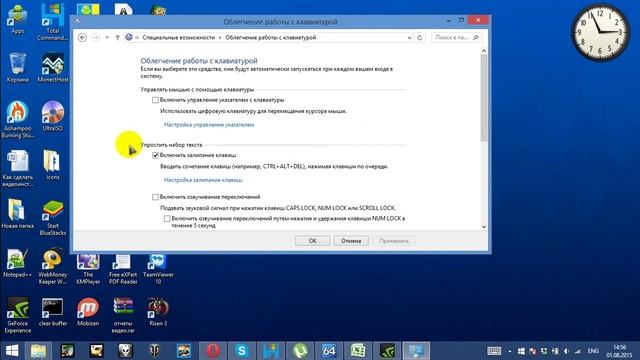Open TeamViewer 10 desktop shortcut
The height and width of the screenshot is (360, 640).
pos(158,269)
